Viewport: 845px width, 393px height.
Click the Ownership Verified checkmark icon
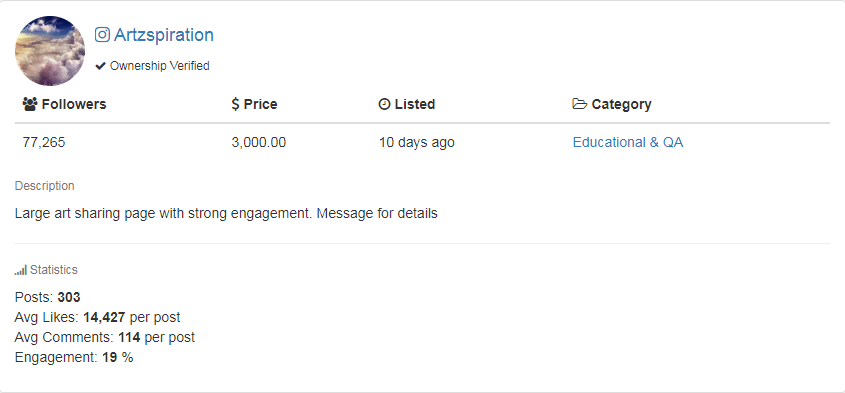[x=100, y=66]
